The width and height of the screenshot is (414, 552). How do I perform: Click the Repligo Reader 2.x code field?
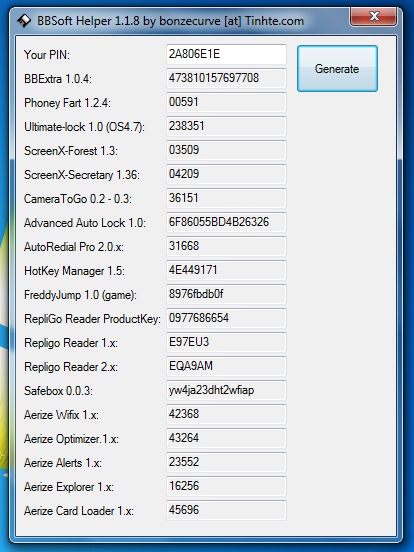click(x=226, y=366)
